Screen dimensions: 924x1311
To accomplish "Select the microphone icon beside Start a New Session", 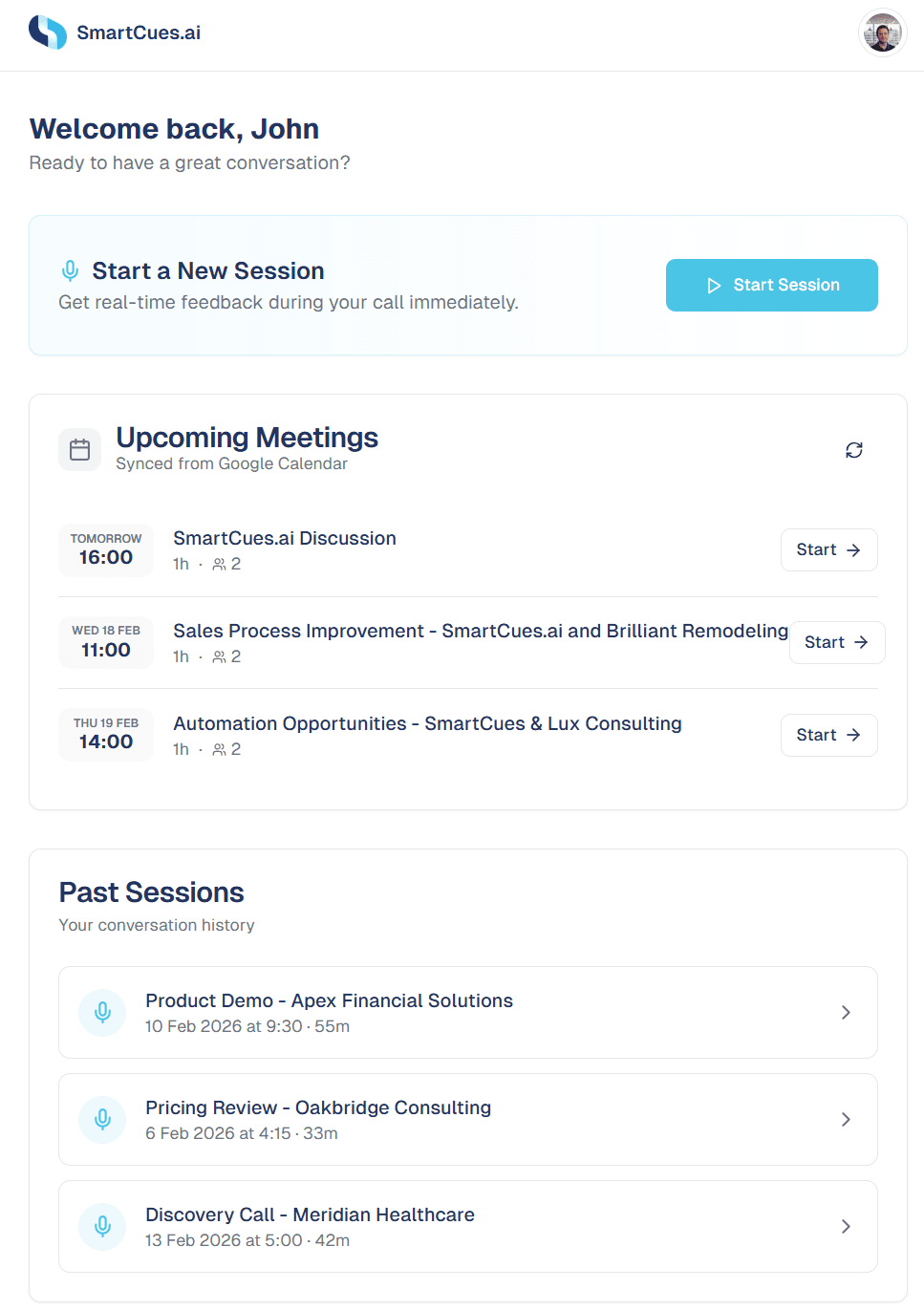I will tap(70, 270).
